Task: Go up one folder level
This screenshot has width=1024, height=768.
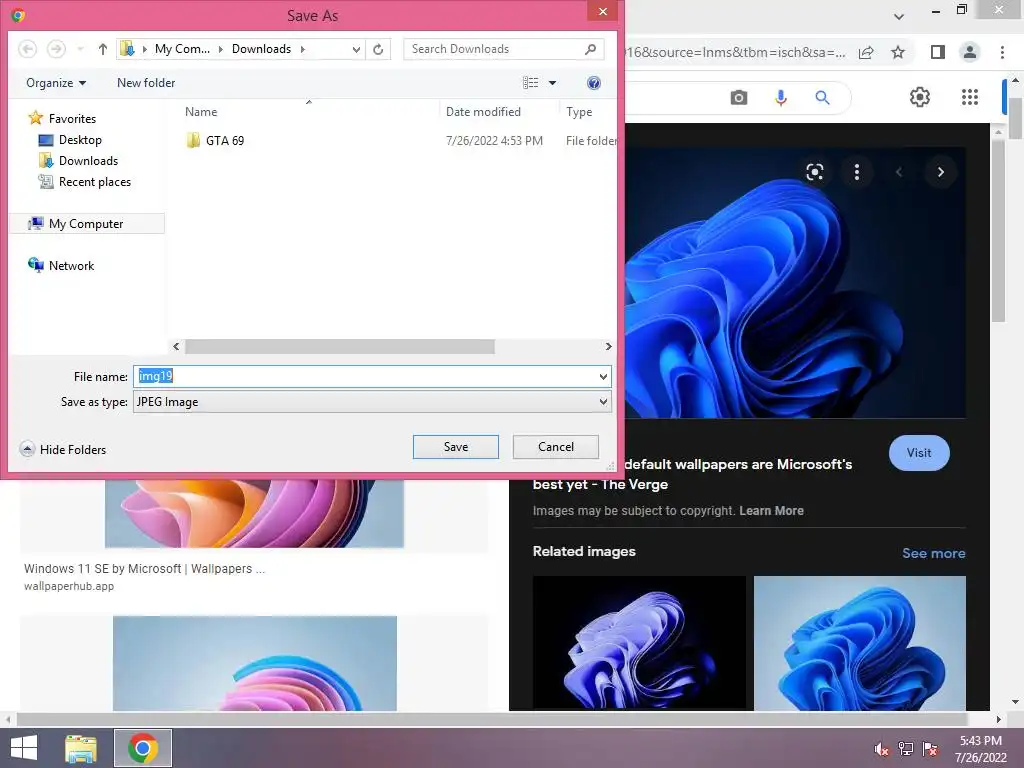Action: 103,49
